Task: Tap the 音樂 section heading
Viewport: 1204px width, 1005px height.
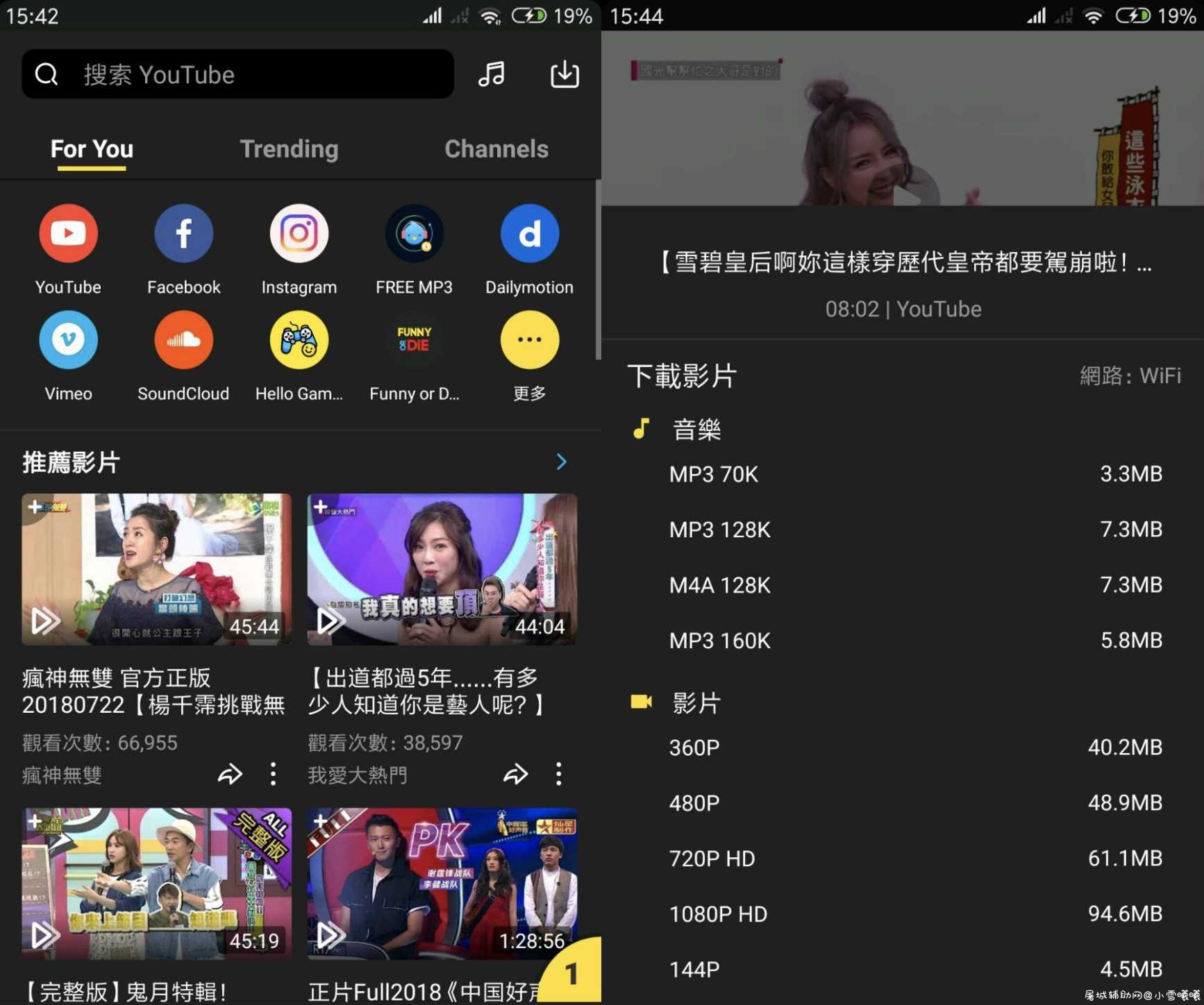Action: click(x=696, y=430)
